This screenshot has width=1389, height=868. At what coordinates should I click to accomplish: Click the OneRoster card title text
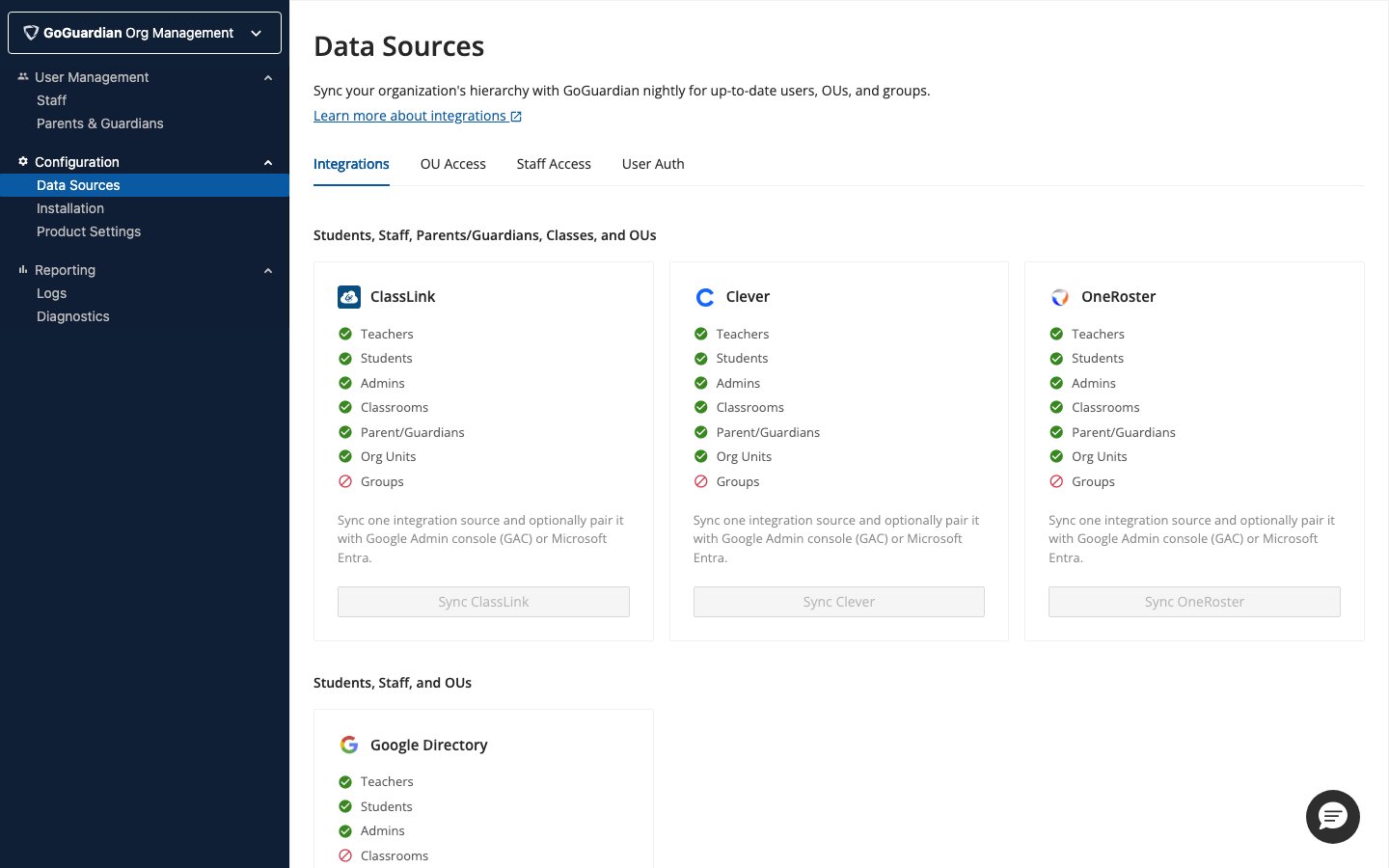click(1118, 297)
